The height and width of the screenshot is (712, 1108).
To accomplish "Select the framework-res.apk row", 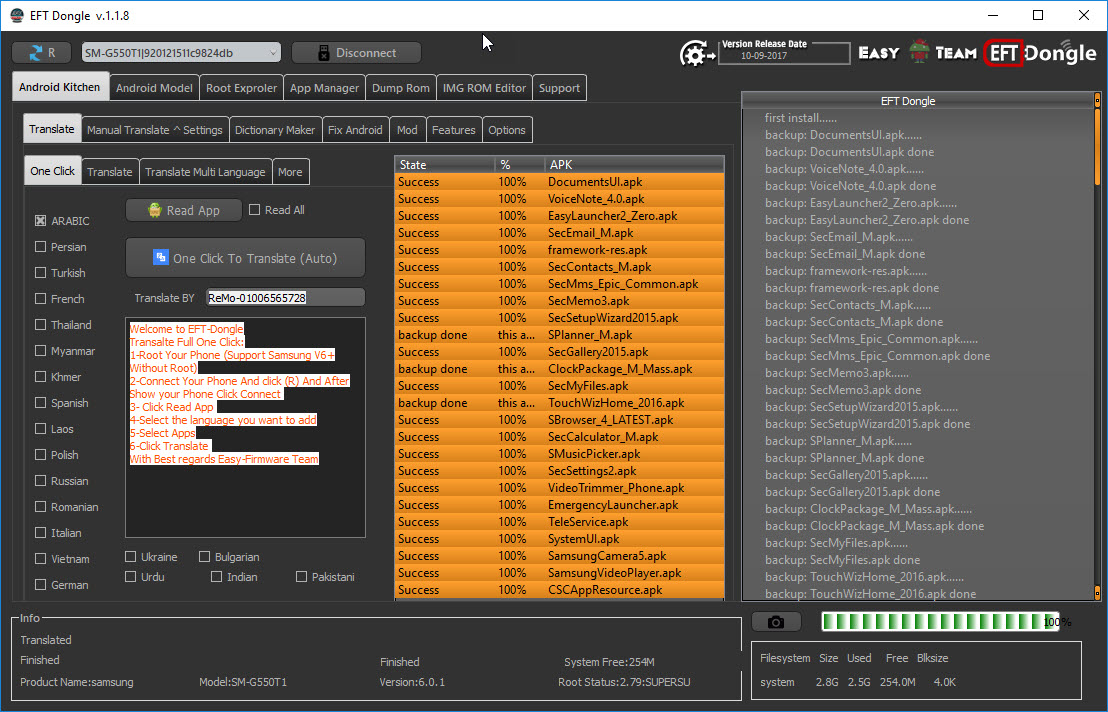I will 560,249.
